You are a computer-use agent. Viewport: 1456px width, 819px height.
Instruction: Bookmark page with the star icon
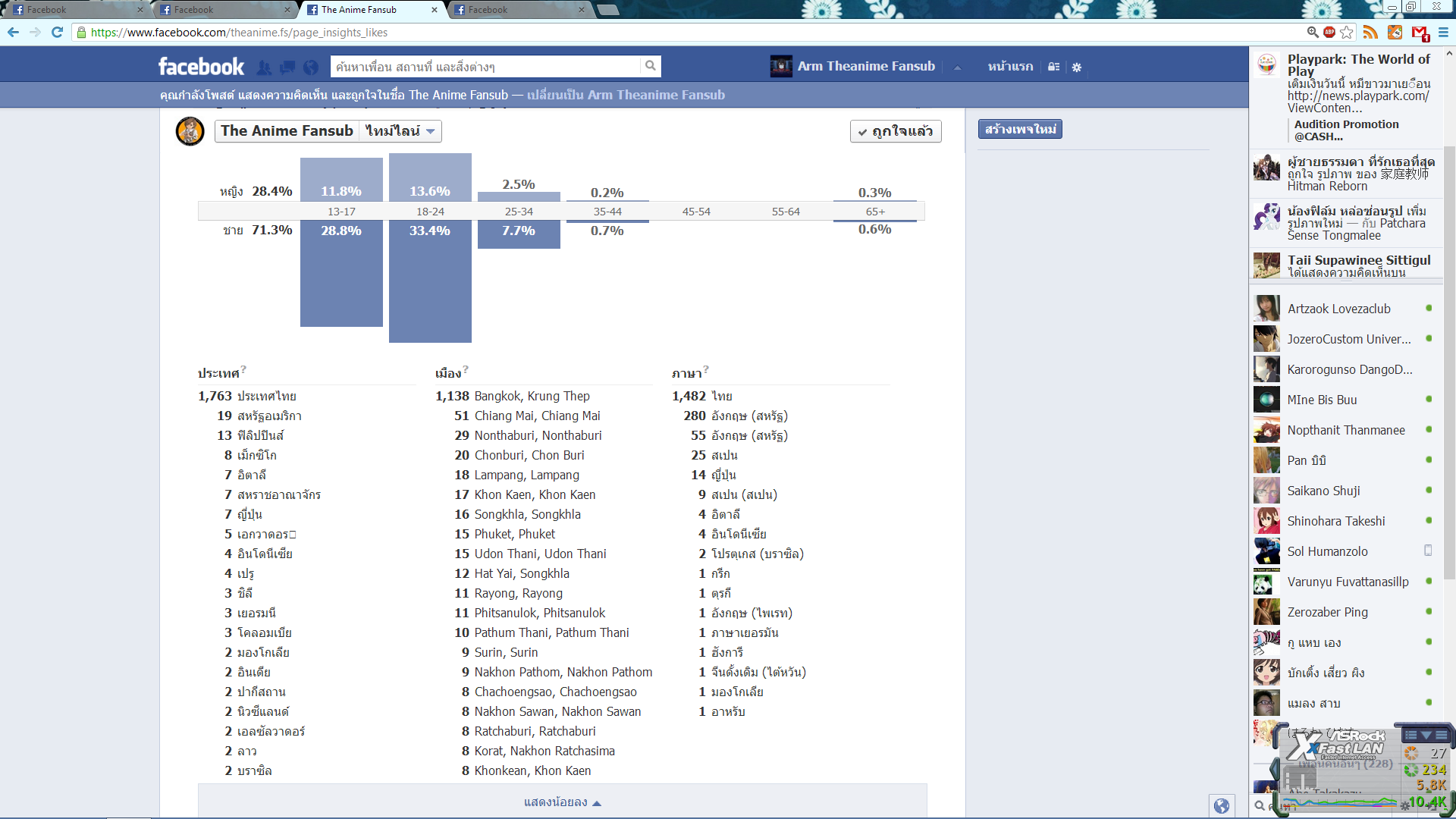pyautogui.click(x=1347, y=32)
